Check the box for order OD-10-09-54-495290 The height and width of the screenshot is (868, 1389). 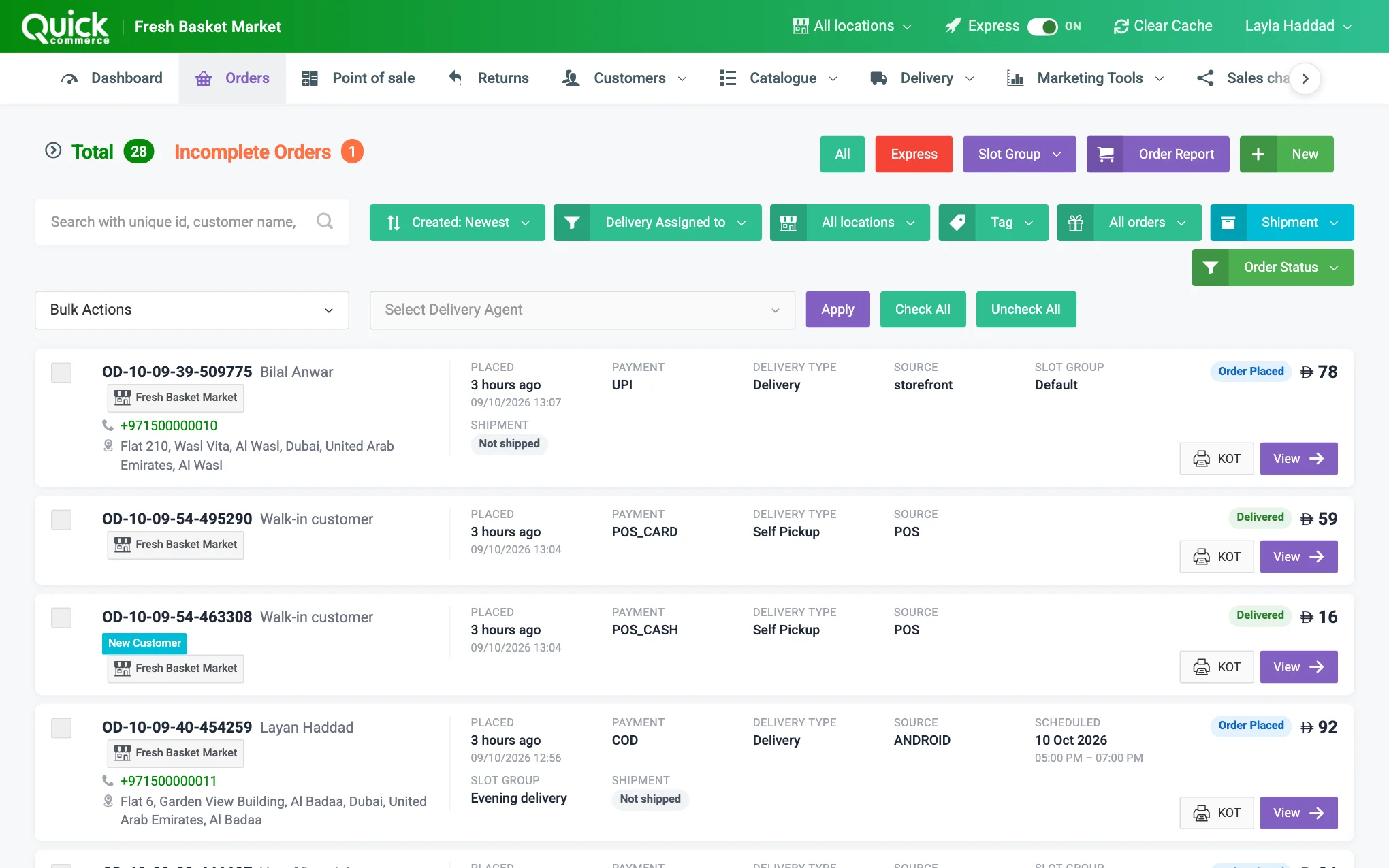61,519
